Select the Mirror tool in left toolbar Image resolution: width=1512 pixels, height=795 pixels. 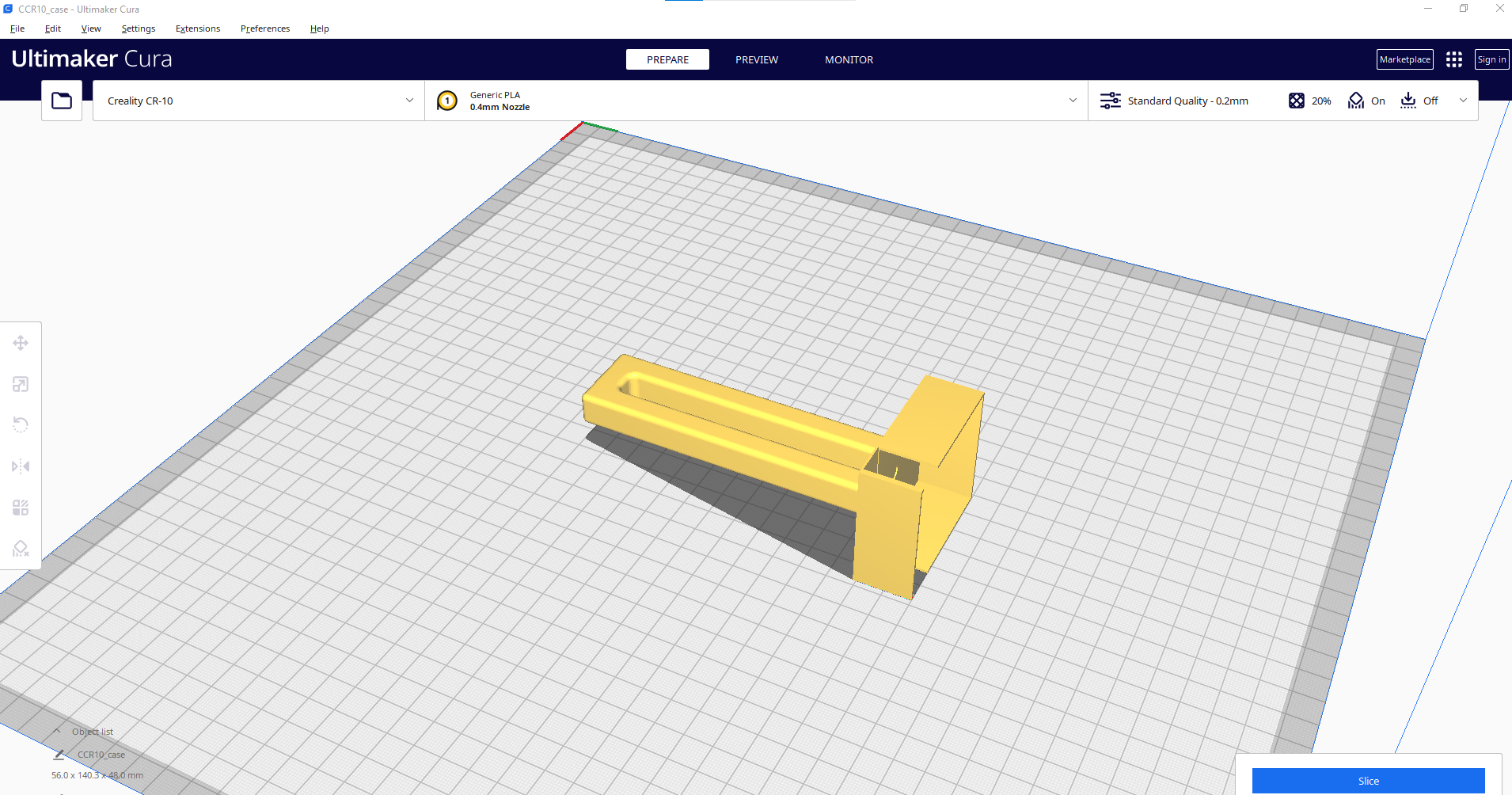pyautogui.click(x=21, y=466)
